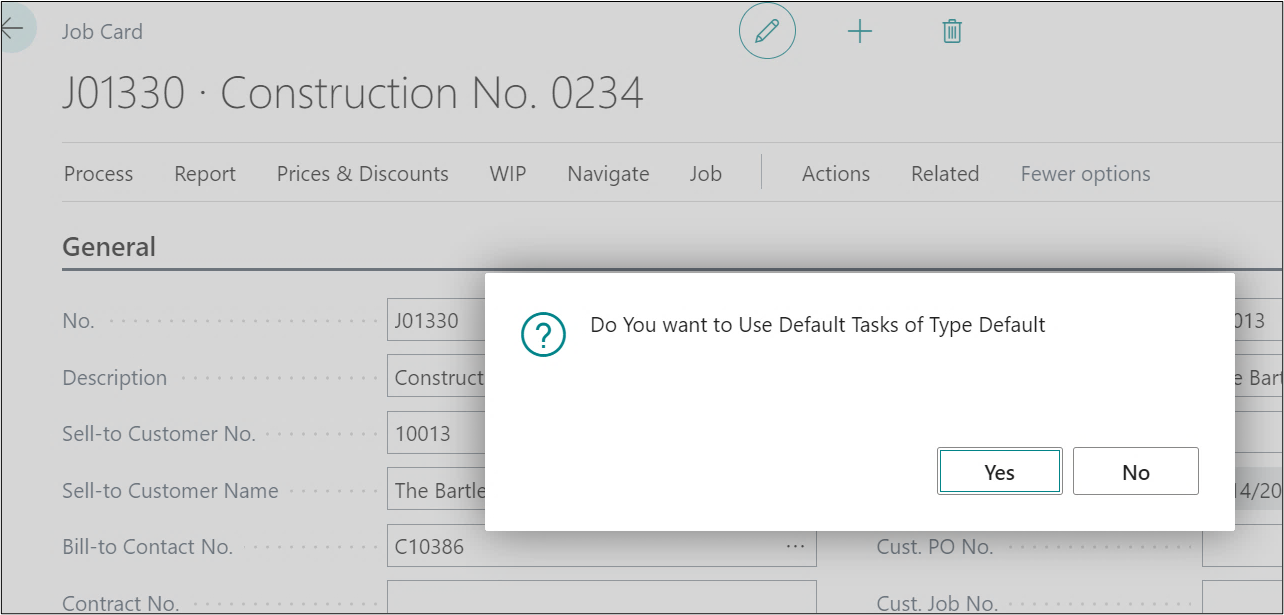Click the question mark dialog icon
This screenshot has height=615, width=1284.
543,334
